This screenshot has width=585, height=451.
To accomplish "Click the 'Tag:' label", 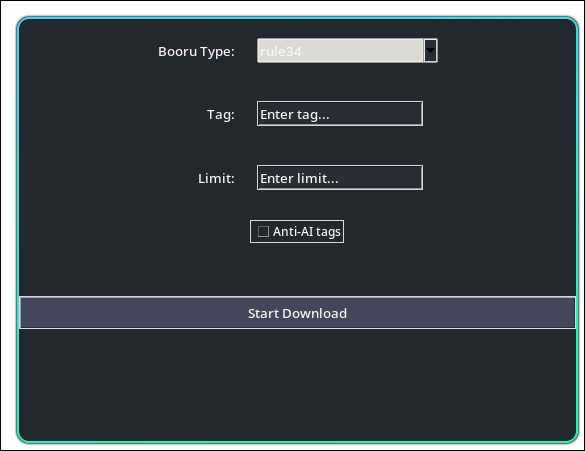I will point(221,115).
